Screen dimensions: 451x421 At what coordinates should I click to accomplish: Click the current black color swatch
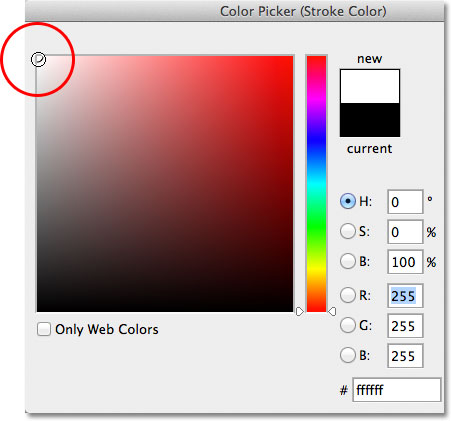point(370,120)
